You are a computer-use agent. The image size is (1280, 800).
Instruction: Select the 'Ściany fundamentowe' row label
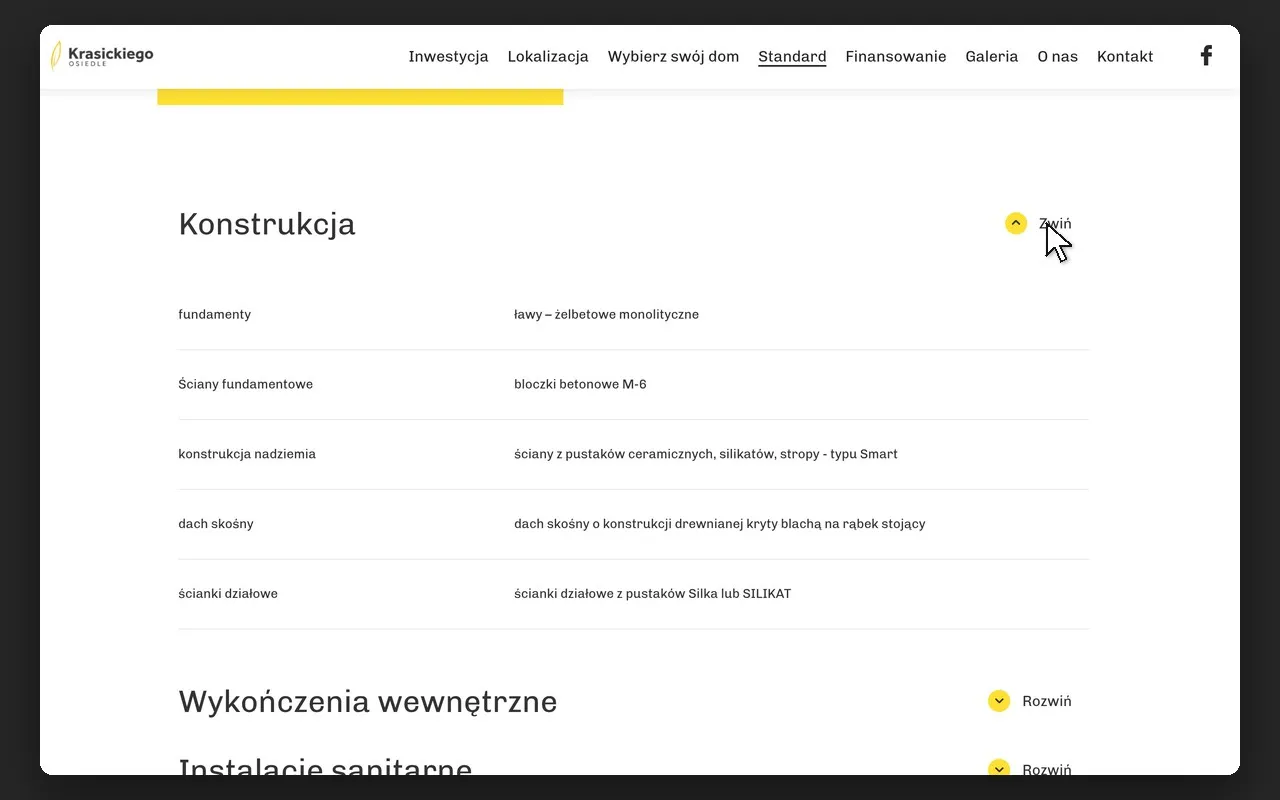tap(246, 384)
